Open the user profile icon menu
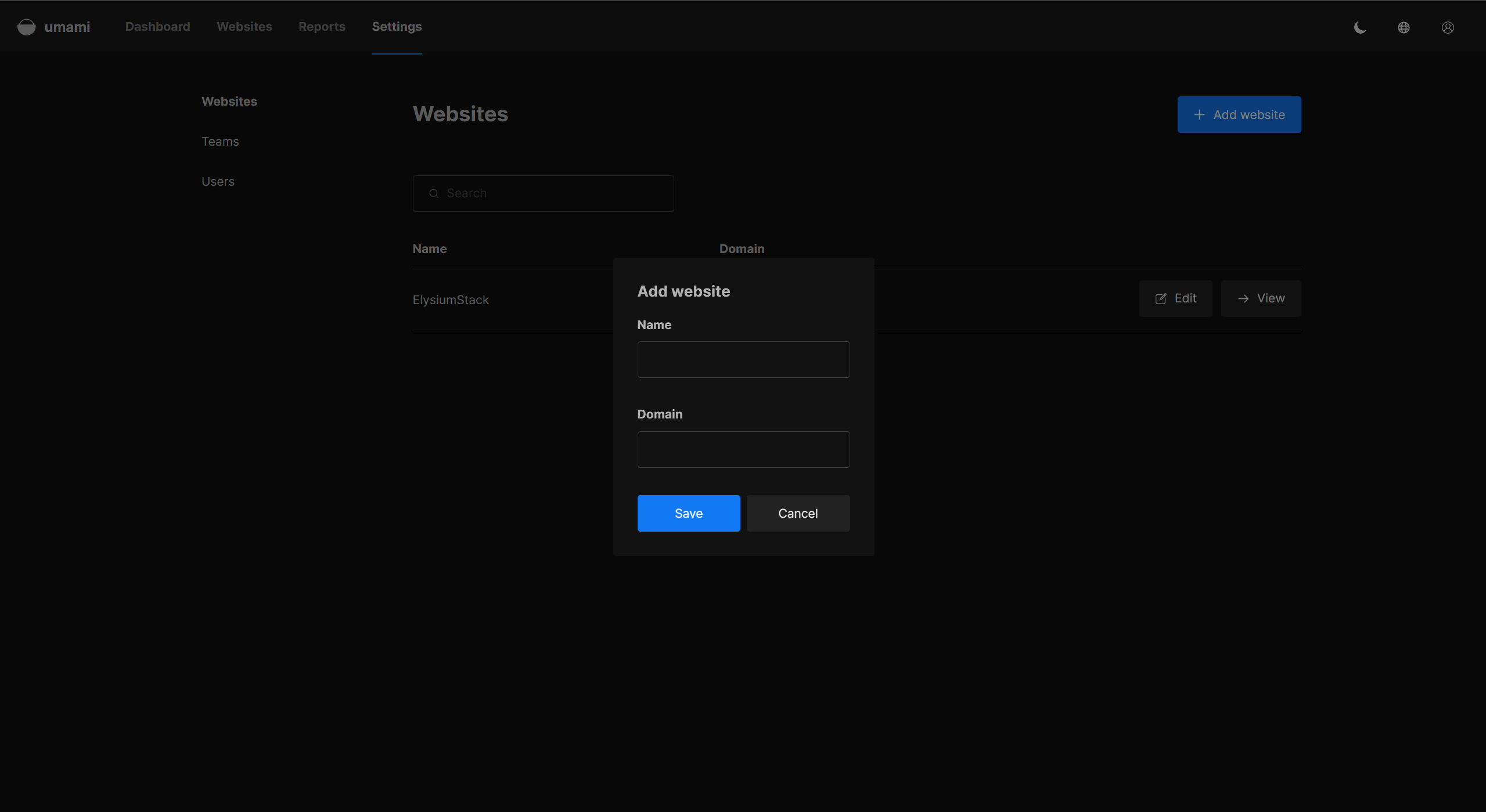Viewport: 1486px width, 812px height. (x=1448, y=27)
